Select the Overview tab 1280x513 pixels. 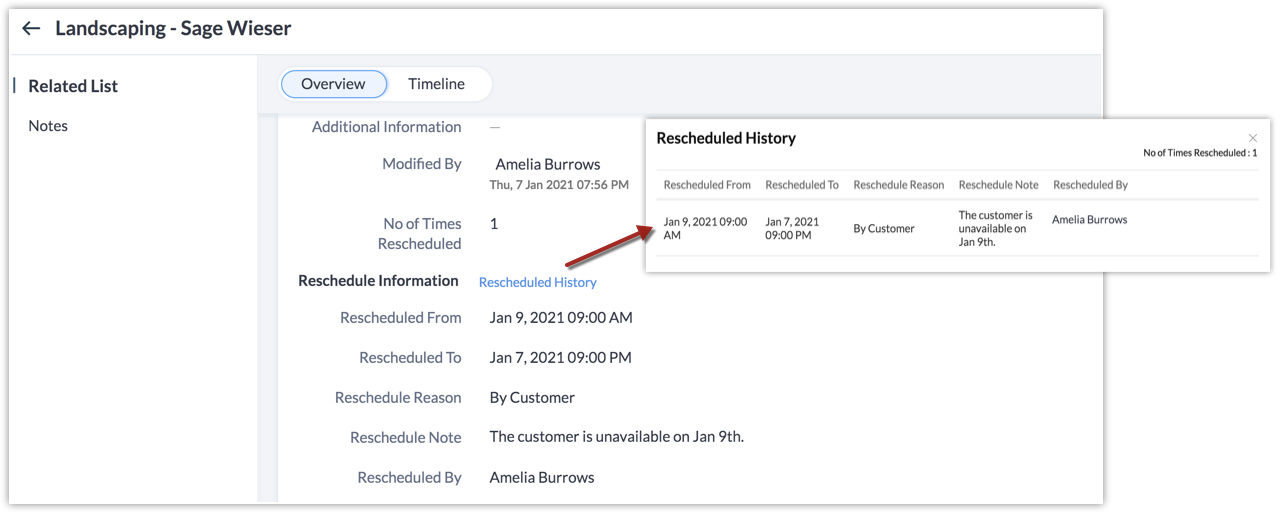point(333,84)
